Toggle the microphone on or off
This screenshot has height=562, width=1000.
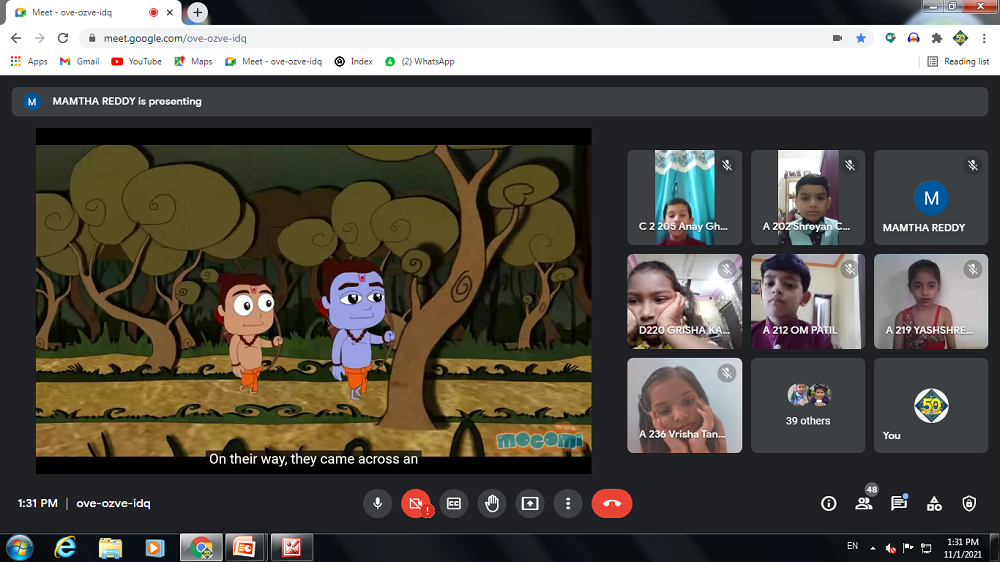378,504
